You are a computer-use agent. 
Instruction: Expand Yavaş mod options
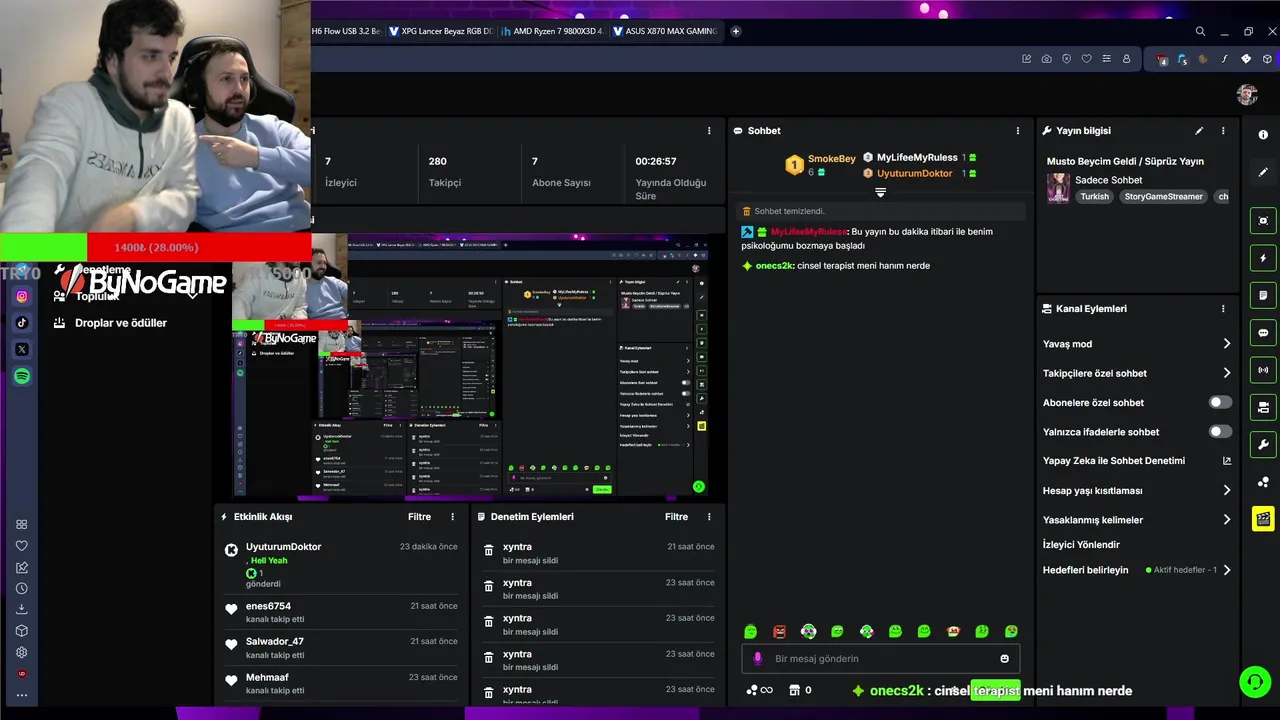tap(1227, 344)
